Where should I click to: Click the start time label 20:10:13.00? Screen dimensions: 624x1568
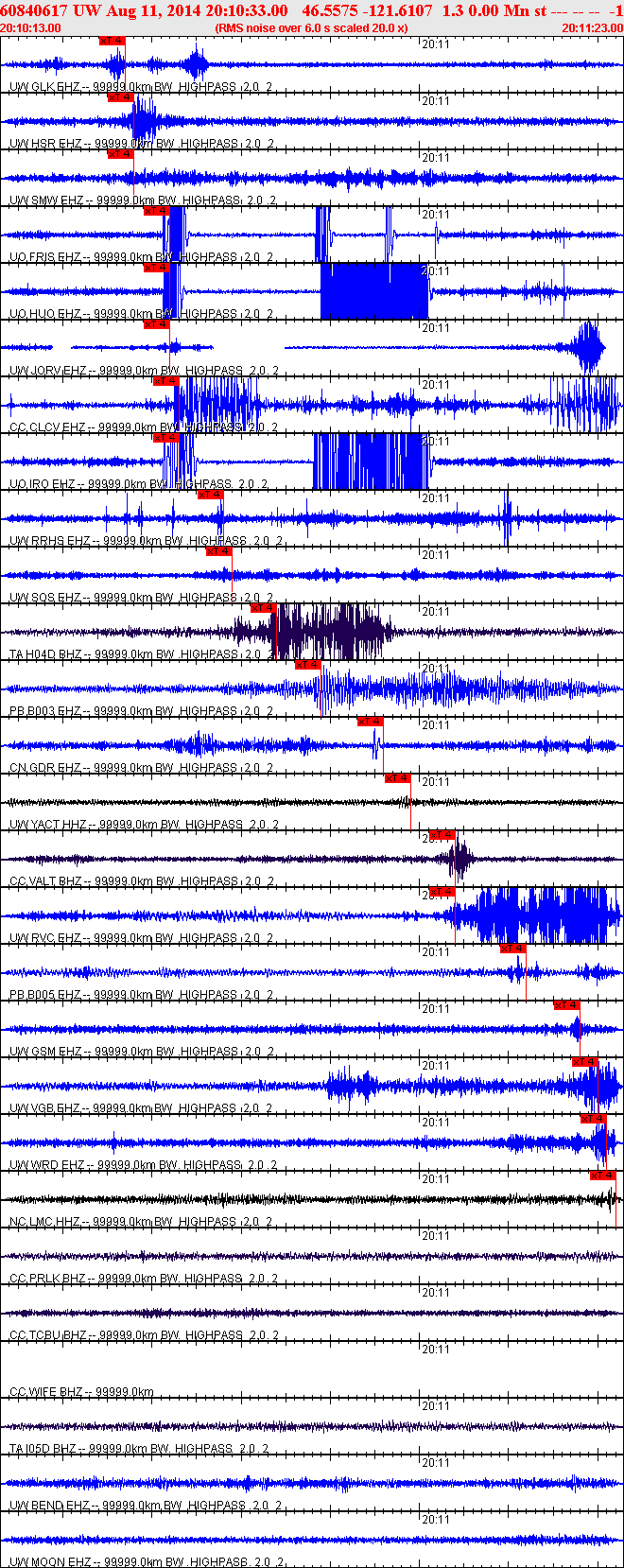click(31, 28)
